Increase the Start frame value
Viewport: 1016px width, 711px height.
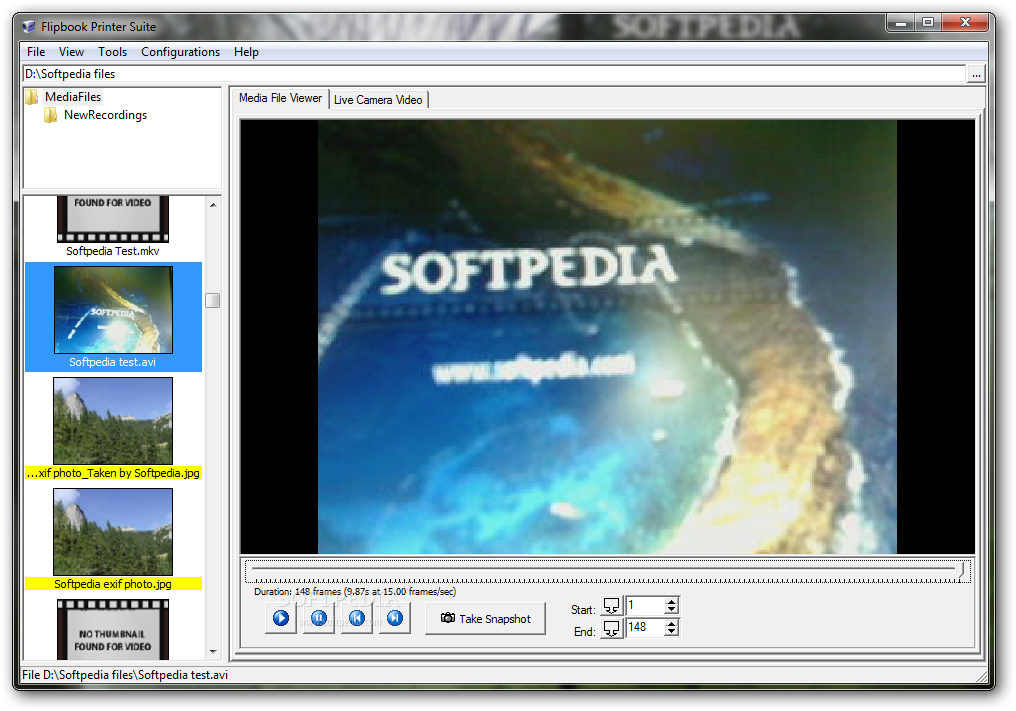(671, 601)
